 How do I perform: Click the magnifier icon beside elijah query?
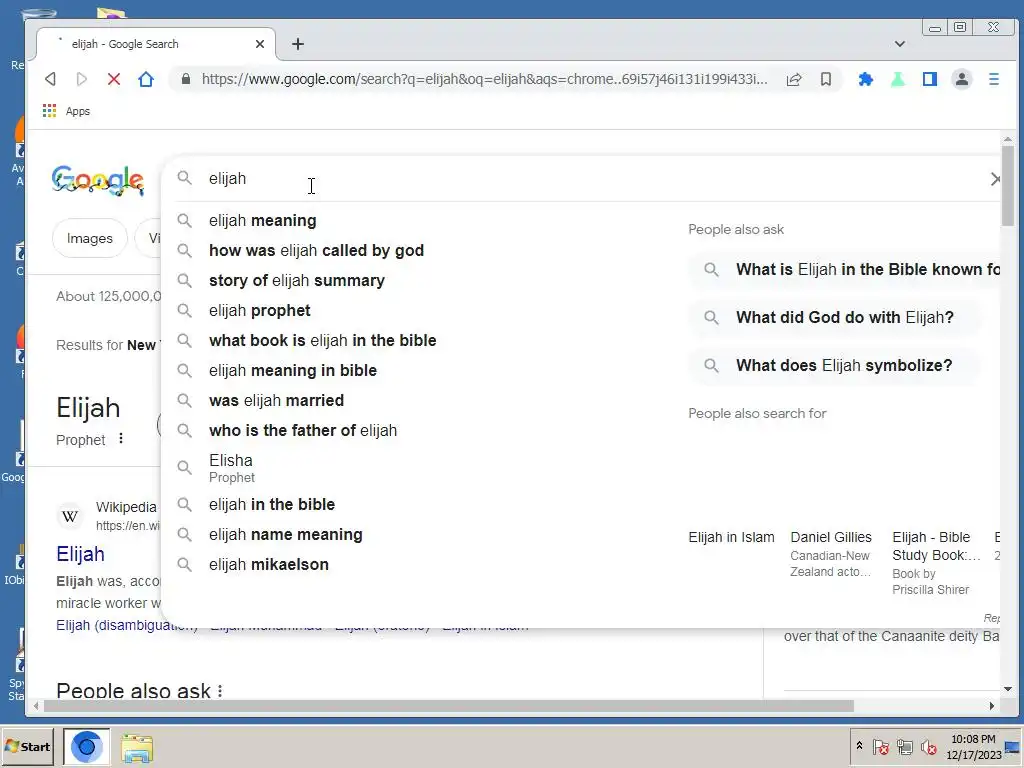click(185, 178)
